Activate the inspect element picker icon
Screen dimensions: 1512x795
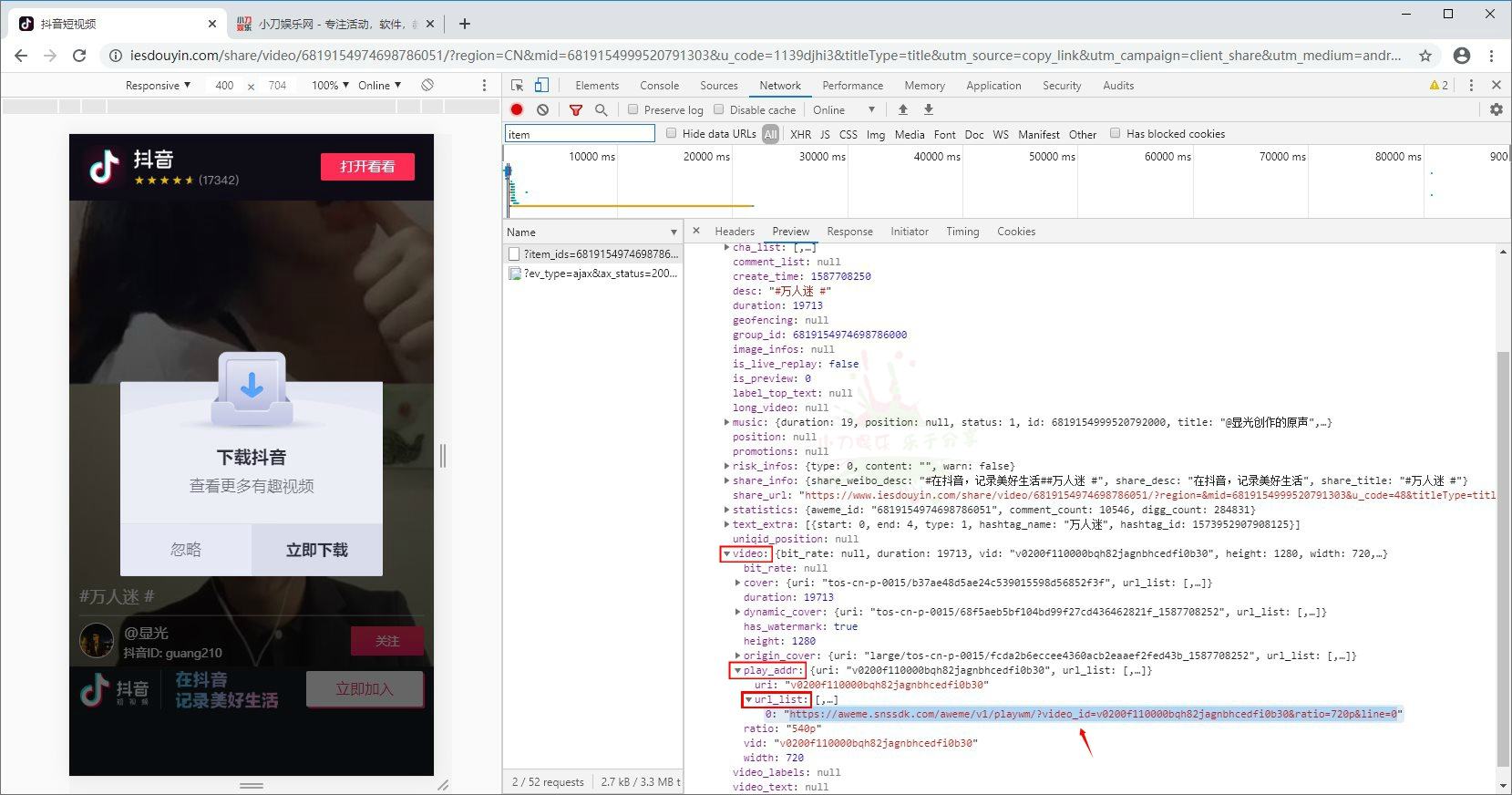(517, 85)
